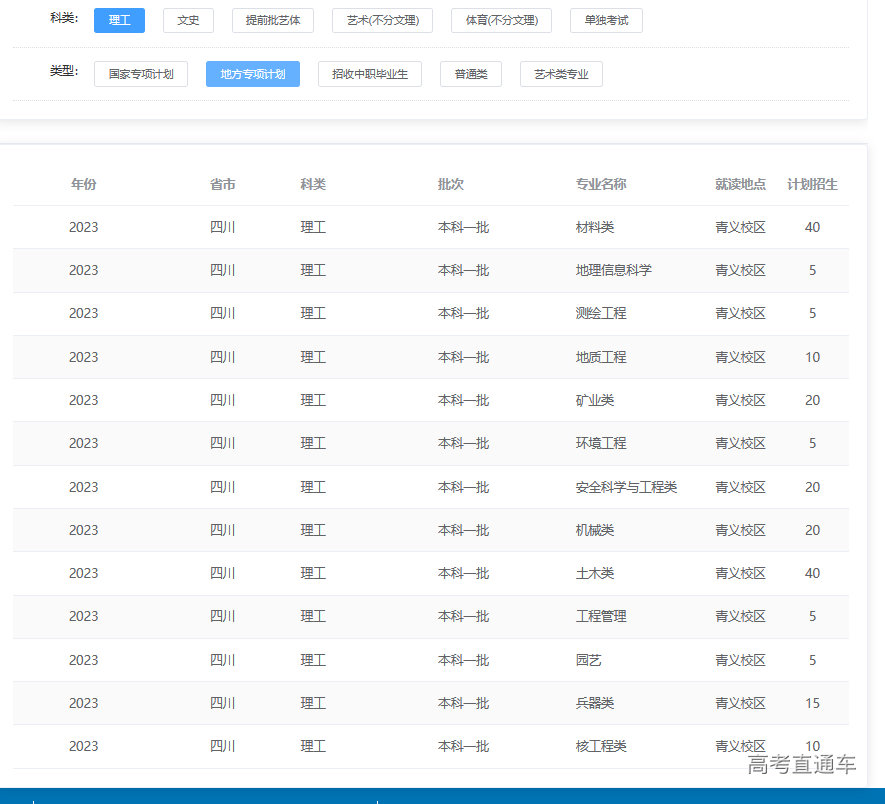Select the 普通类 type filter

(471, 74)
